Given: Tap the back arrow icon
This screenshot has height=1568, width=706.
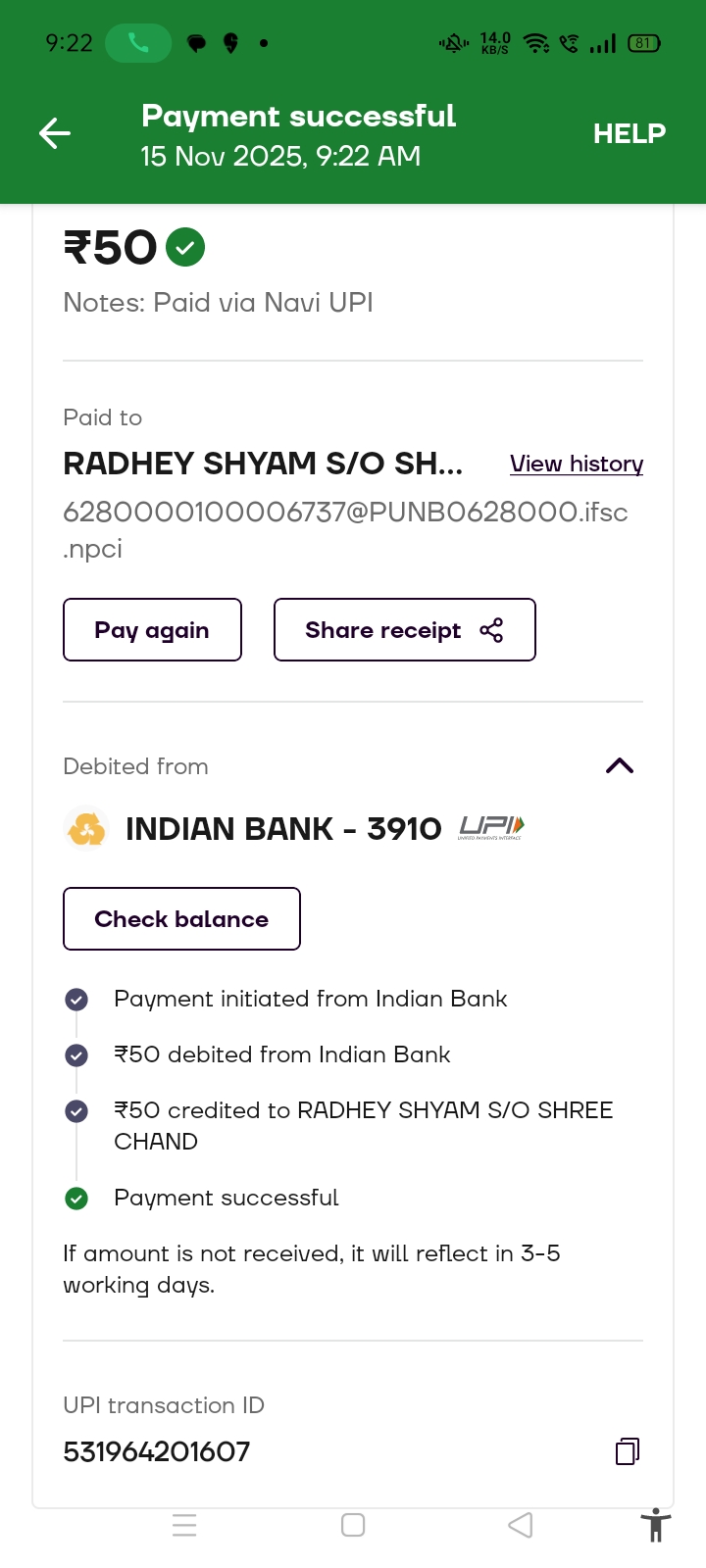Looking at the screenshot, I should [55, 133].
